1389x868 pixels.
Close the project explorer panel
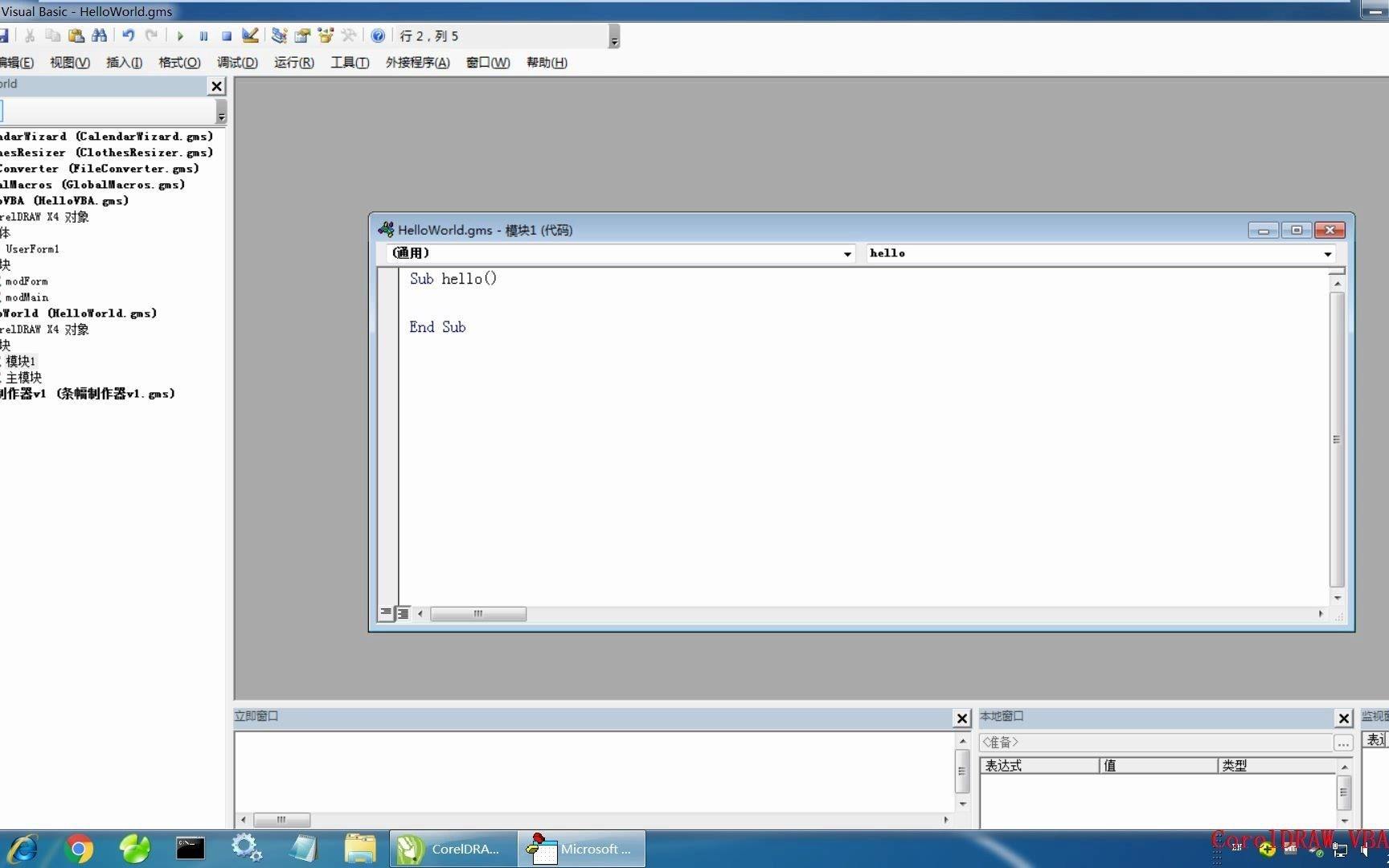pos(216,86)
